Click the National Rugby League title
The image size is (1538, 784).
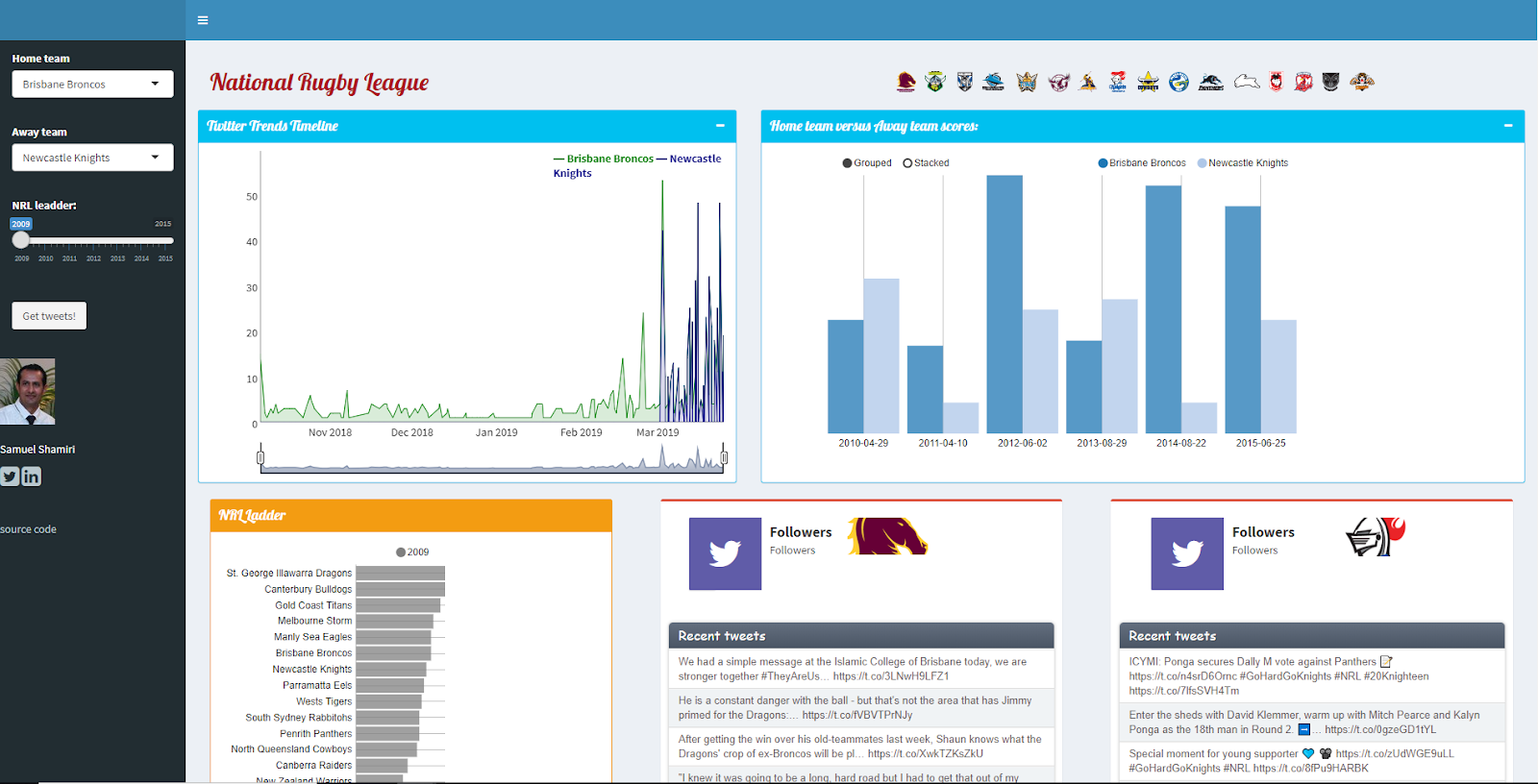[319, 83]
